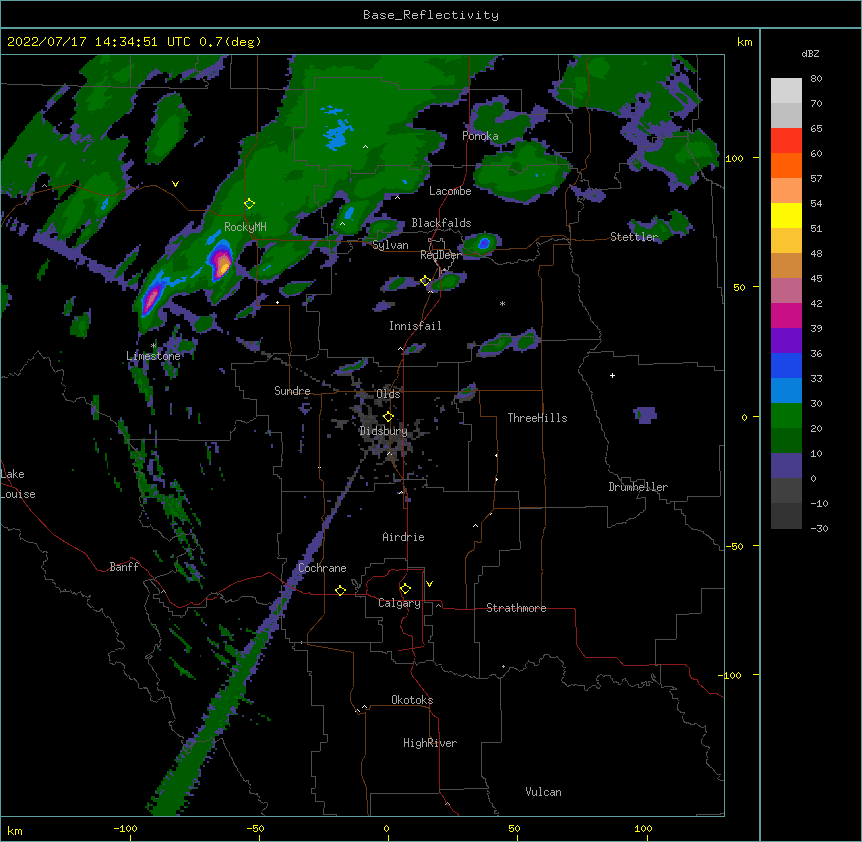Image resolution: width=862 pixels, height=842 pixels.
Task: Click the -30 value on the dBZ scale
Action: coord(819,528)
